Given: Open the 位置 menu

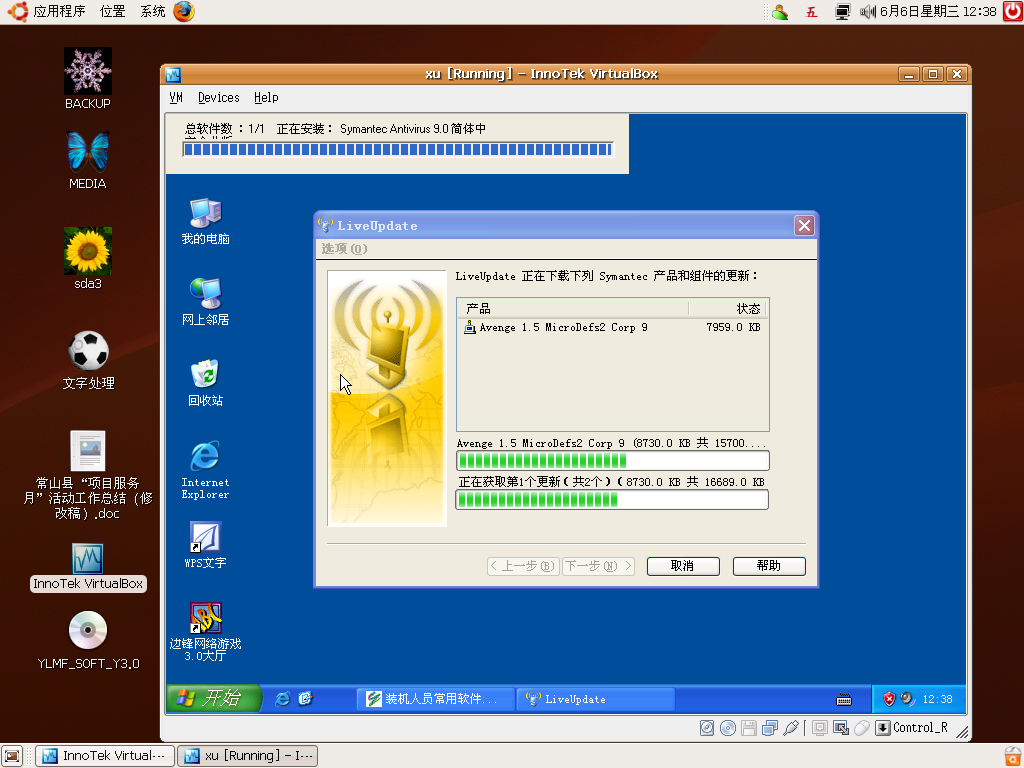Looking at the screenshot, I should pos(112,11).
